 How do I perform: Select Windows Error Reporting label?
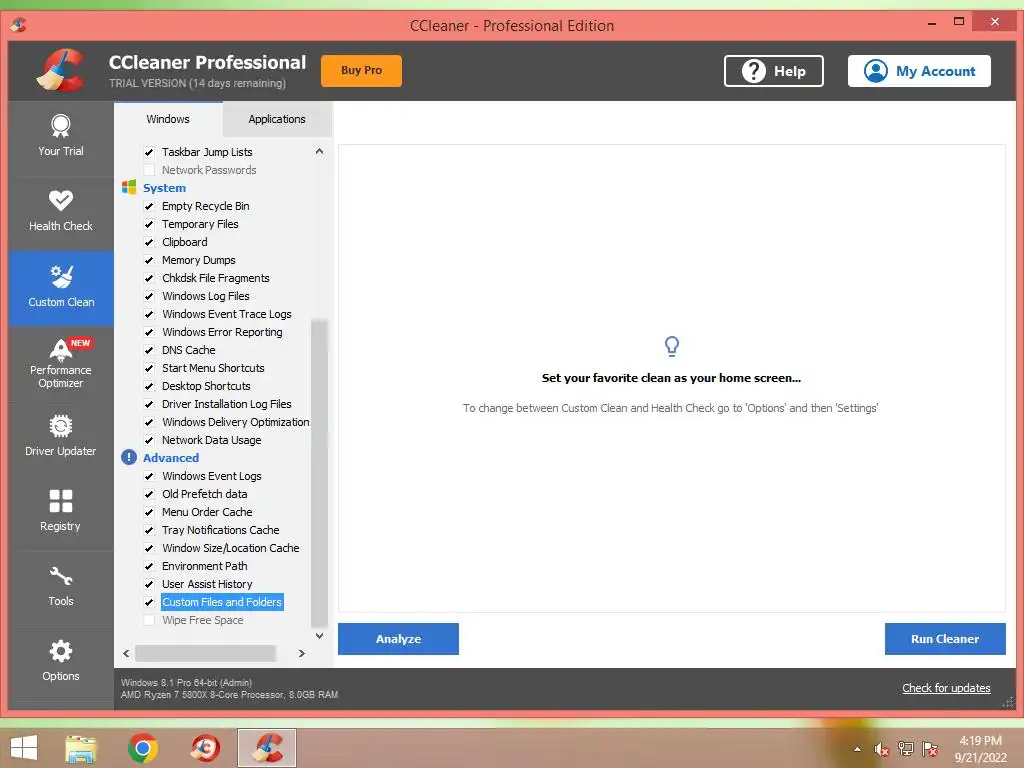click(222, 332)
